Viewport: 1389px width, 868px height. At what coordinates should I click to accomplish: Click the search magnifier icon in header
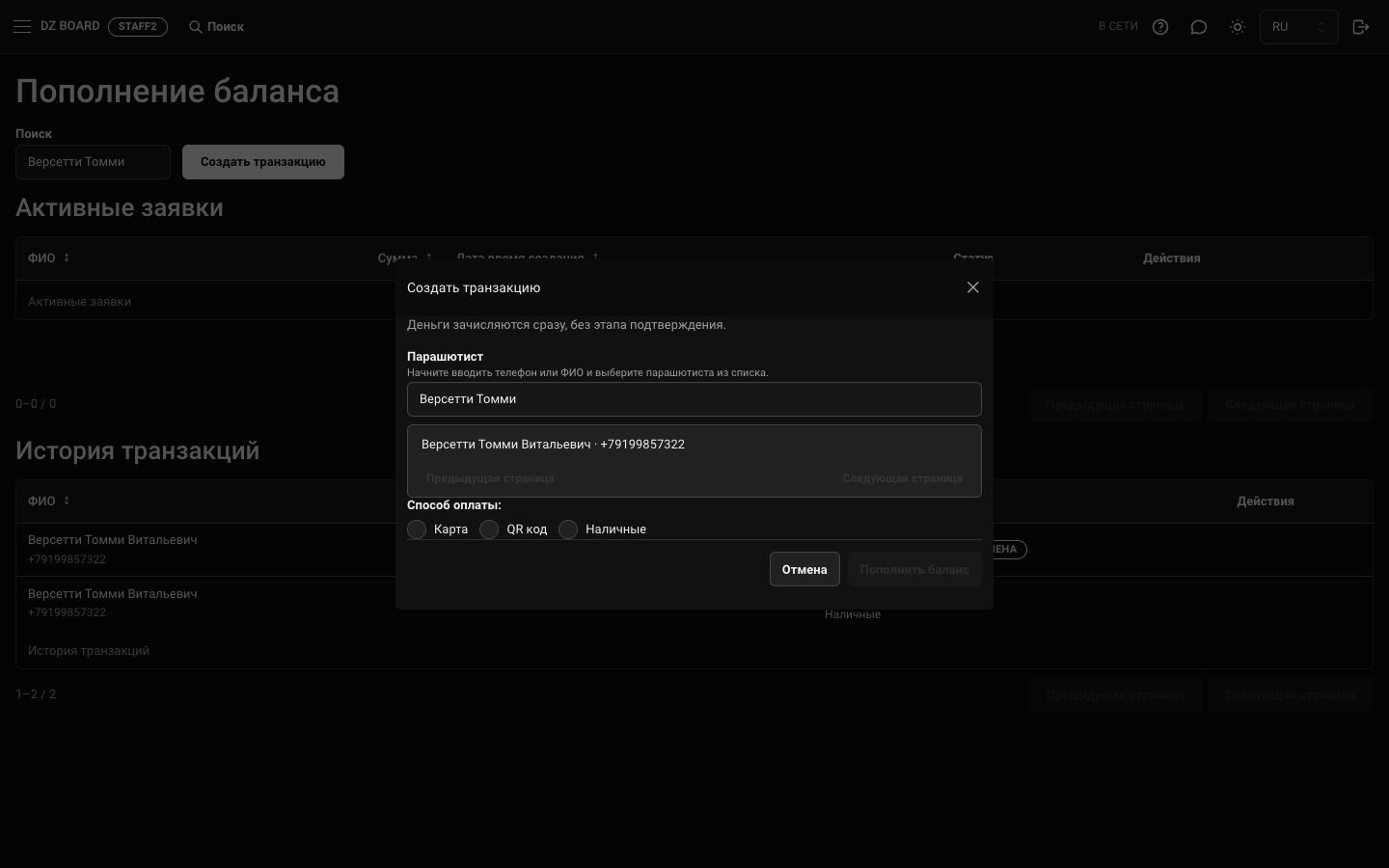(195, 27)
